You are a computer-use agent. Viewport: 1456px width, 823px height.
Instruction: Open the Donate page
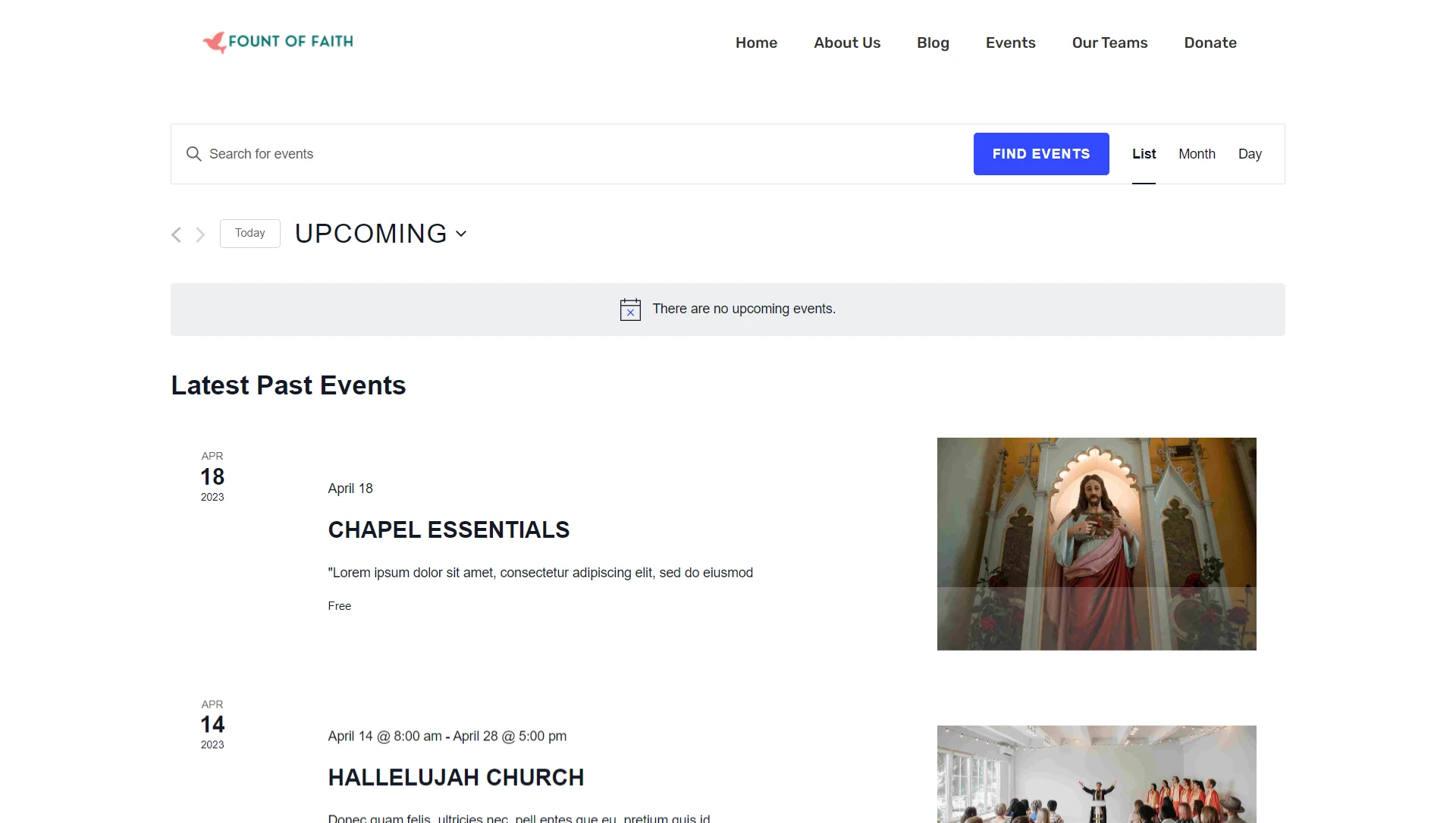[1210, 42]
